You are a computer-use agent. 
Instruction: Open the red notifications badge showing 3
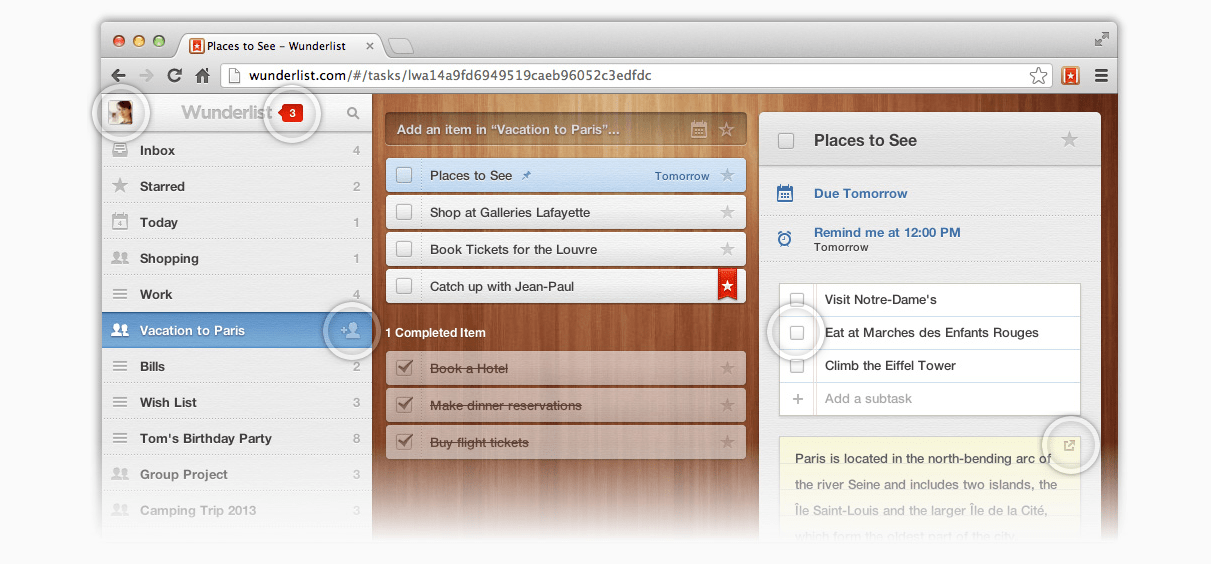[x=291, y=113]
